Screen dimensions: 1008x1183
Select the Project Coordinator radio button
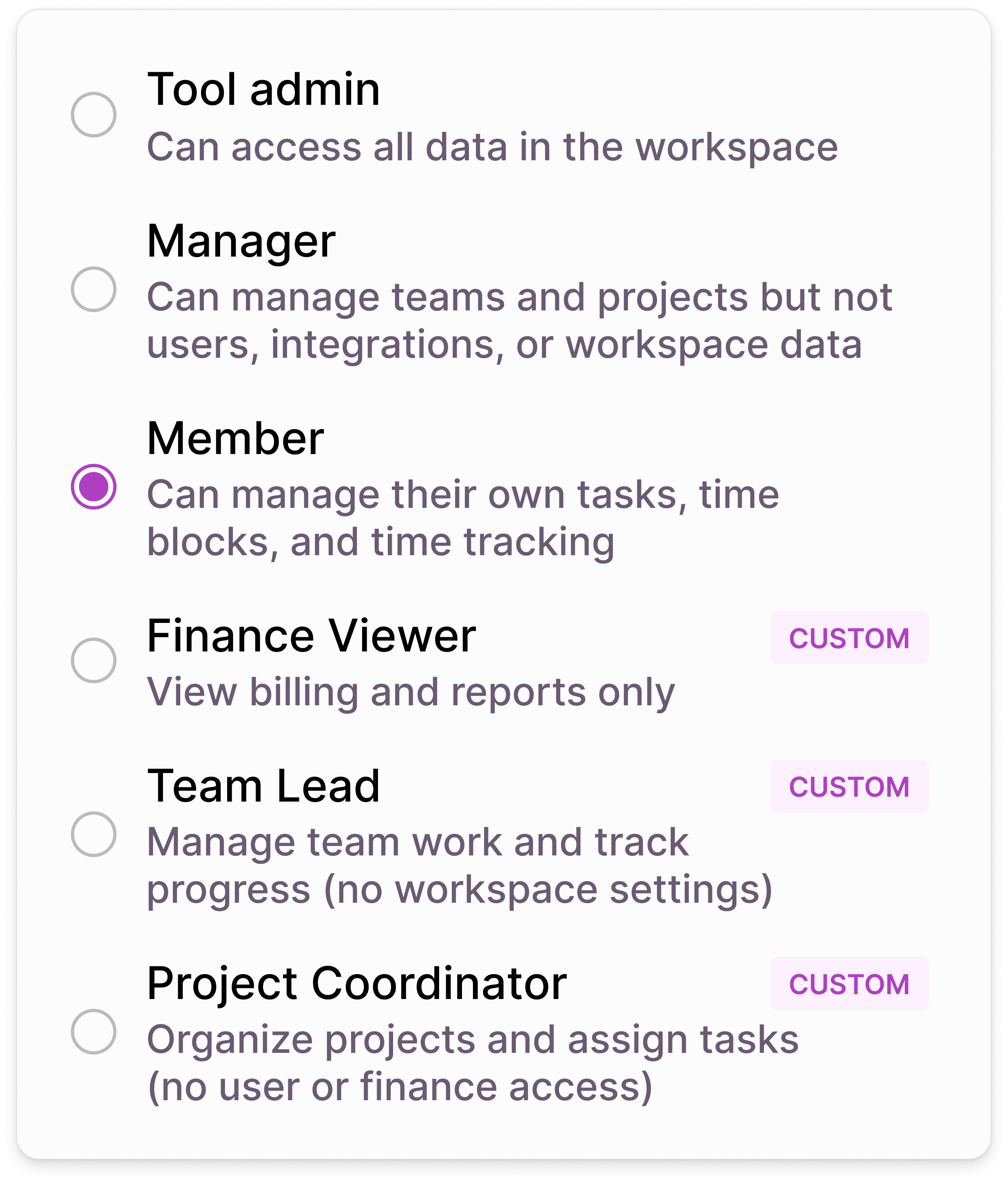(94, 1032)
